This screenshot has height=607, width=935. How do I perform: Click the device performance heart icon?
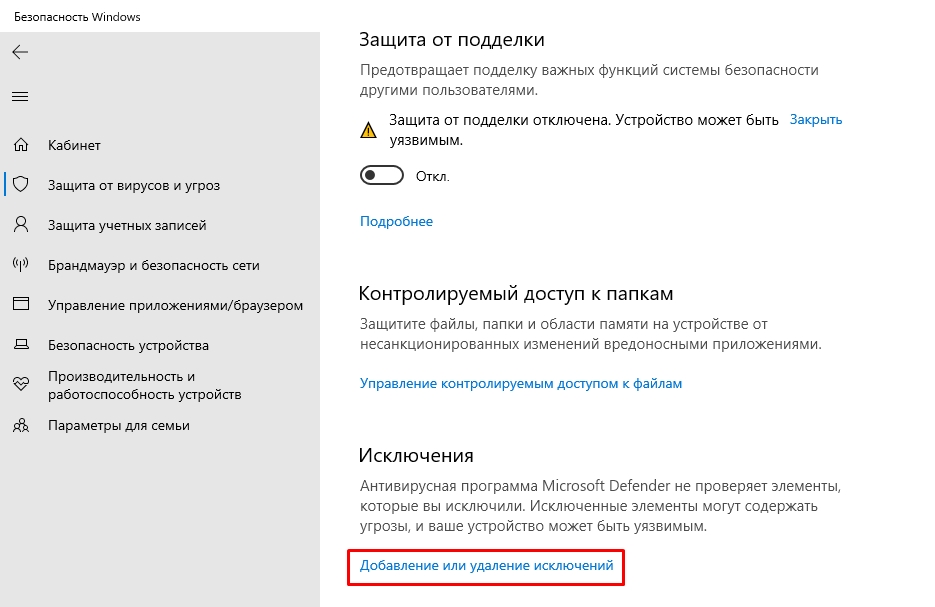(20, 385)
